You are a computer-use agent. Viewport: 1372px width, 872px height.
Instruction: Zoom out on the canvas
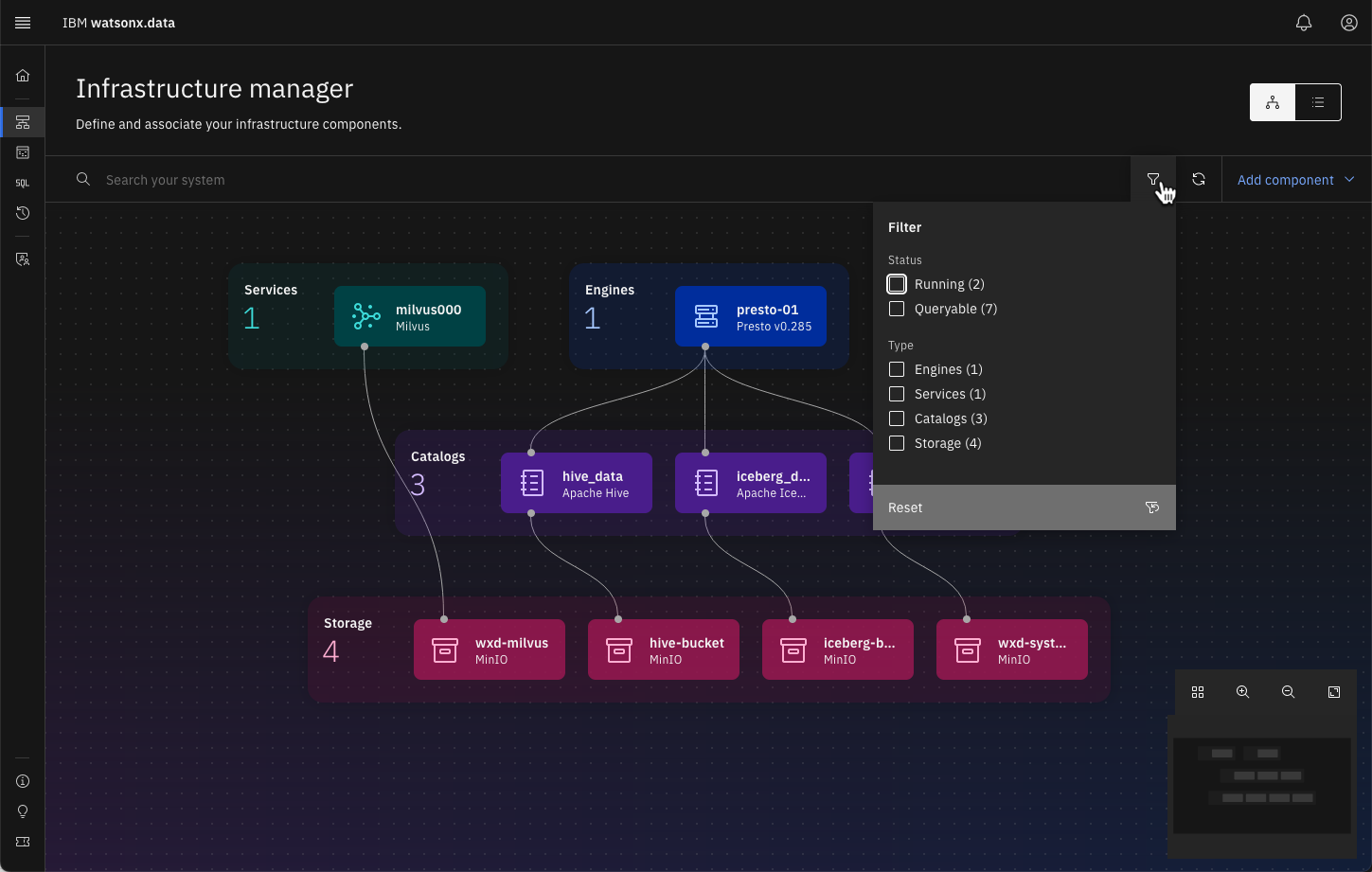[1289, 692]
